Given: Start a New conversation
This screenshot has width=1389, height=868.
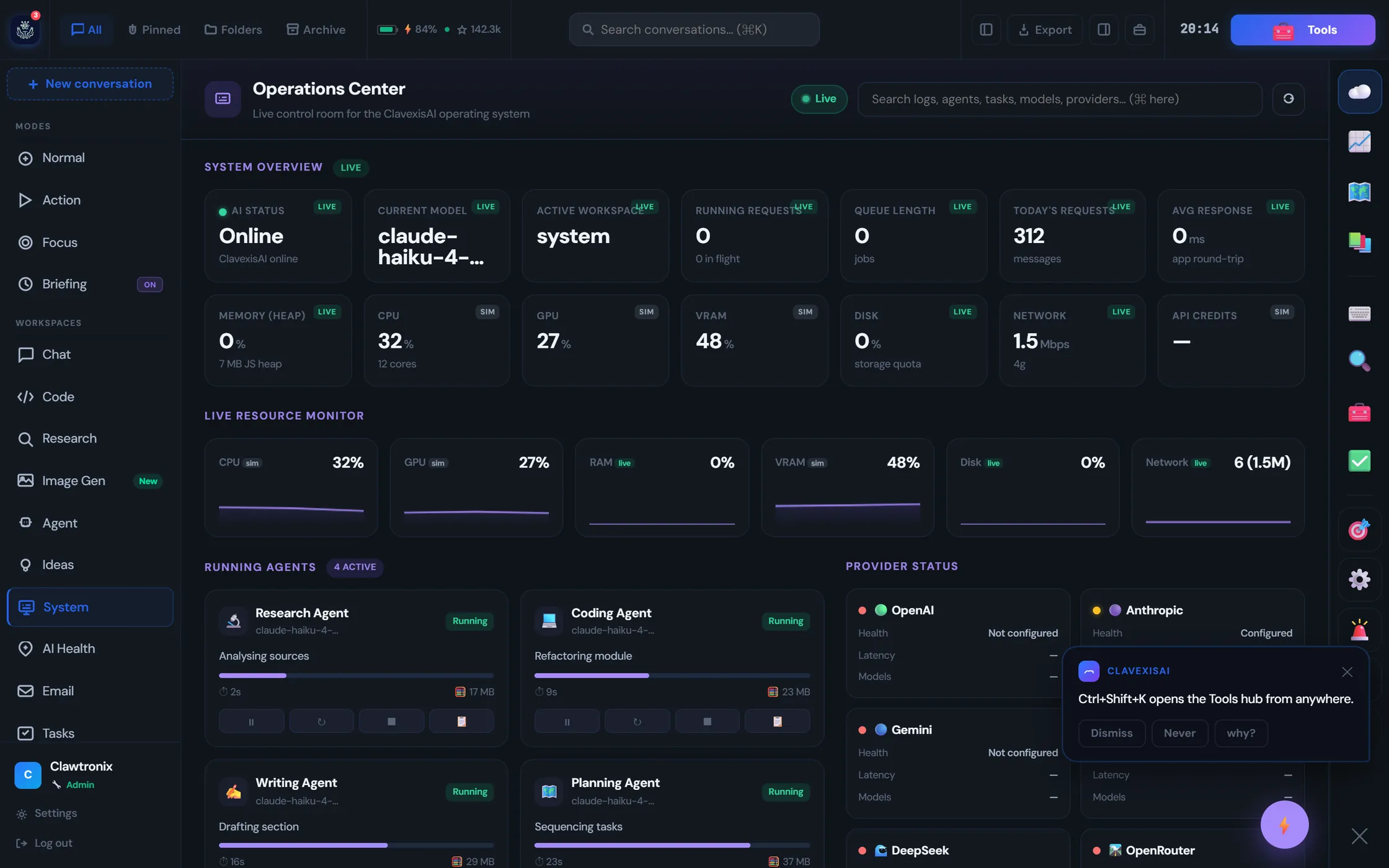Looking at the screenshot, I should tap(90, 84).
